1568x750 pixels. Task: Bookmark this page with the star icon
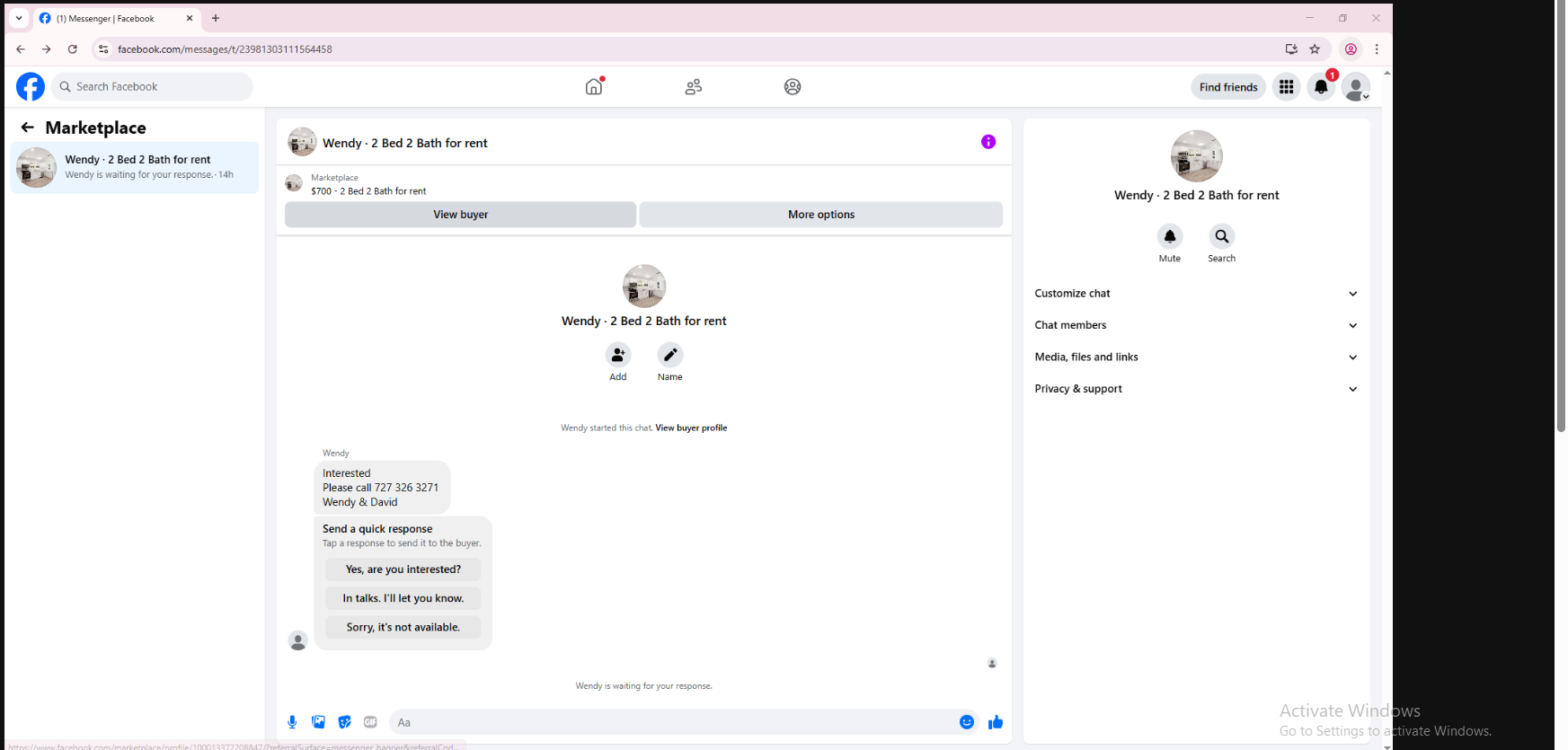[1316, 49]
